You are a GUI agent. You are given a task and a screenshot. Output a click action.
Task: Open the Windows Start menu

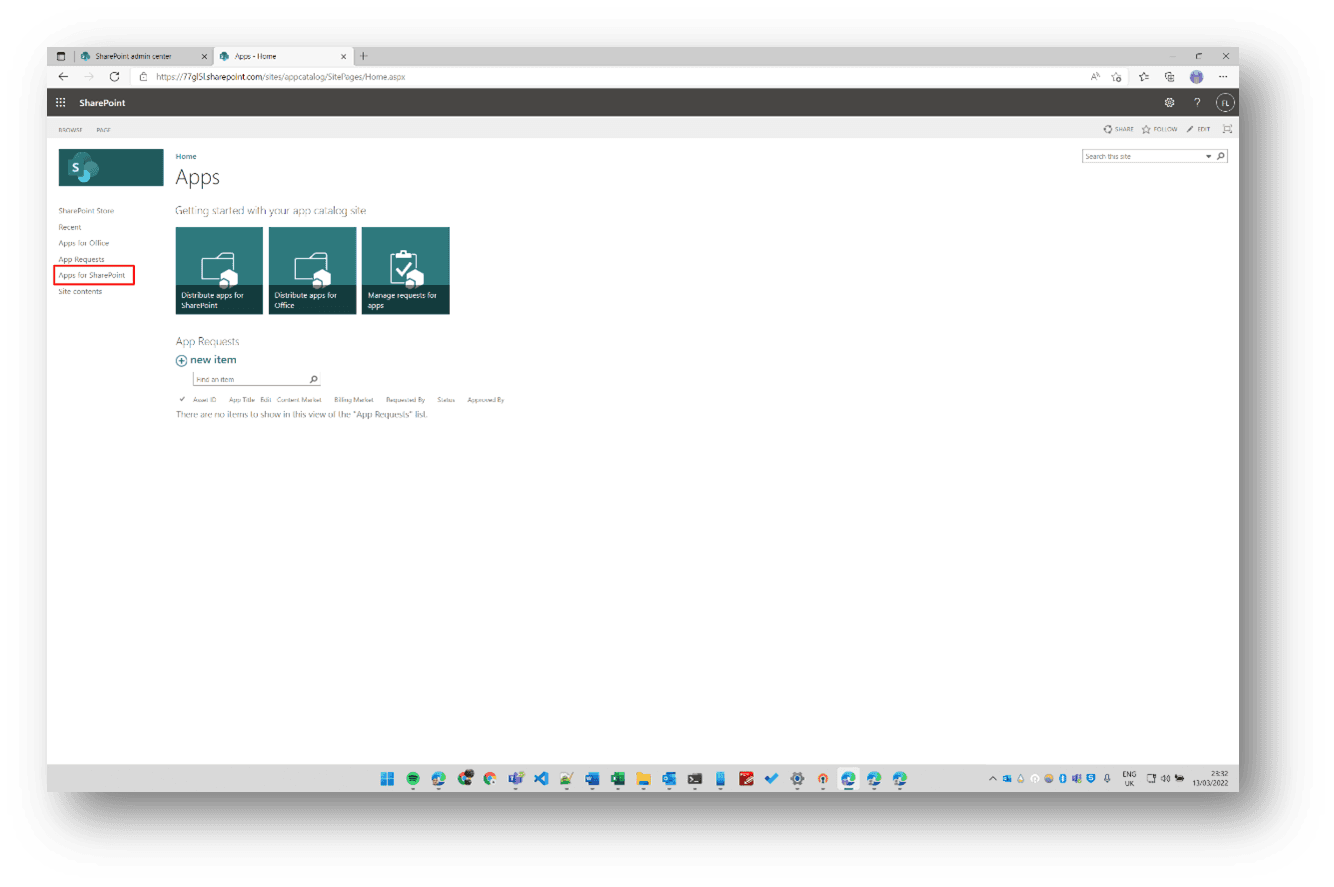coord(387,779)
